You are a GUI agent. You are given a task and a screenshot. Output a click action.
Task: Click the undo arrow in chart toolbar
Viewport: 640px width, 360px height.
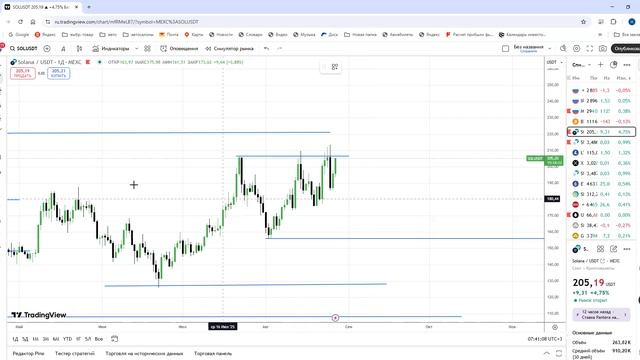[x=266, y=49]
